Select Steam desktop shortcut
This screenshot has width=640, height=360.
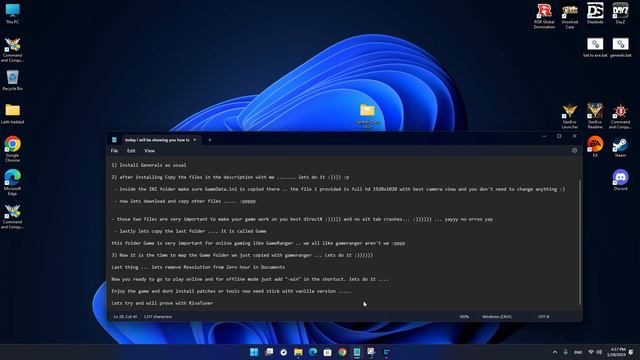pyautogui.click(x=620, y=147)
